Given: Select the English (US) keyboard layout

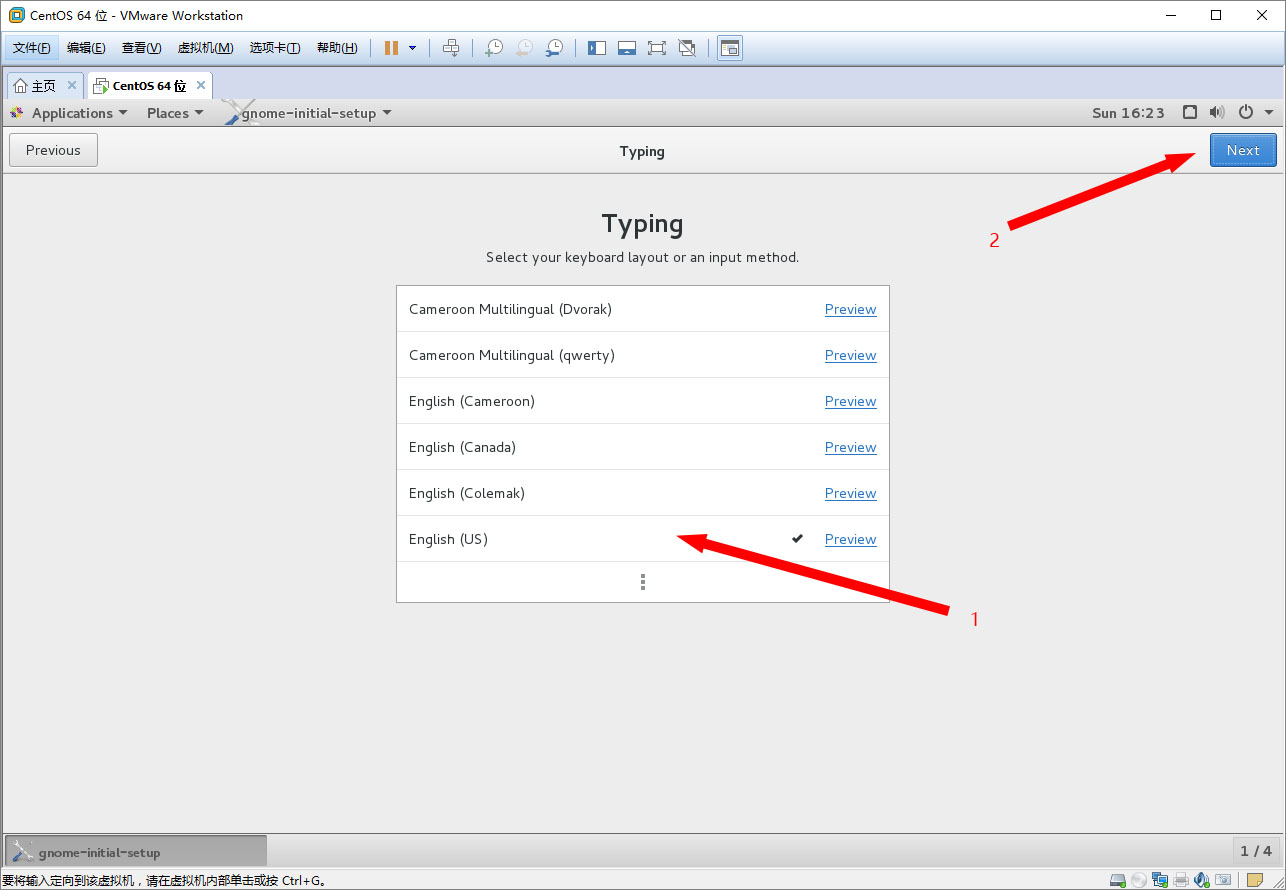Looking at the screenshot, I should 448,539.
